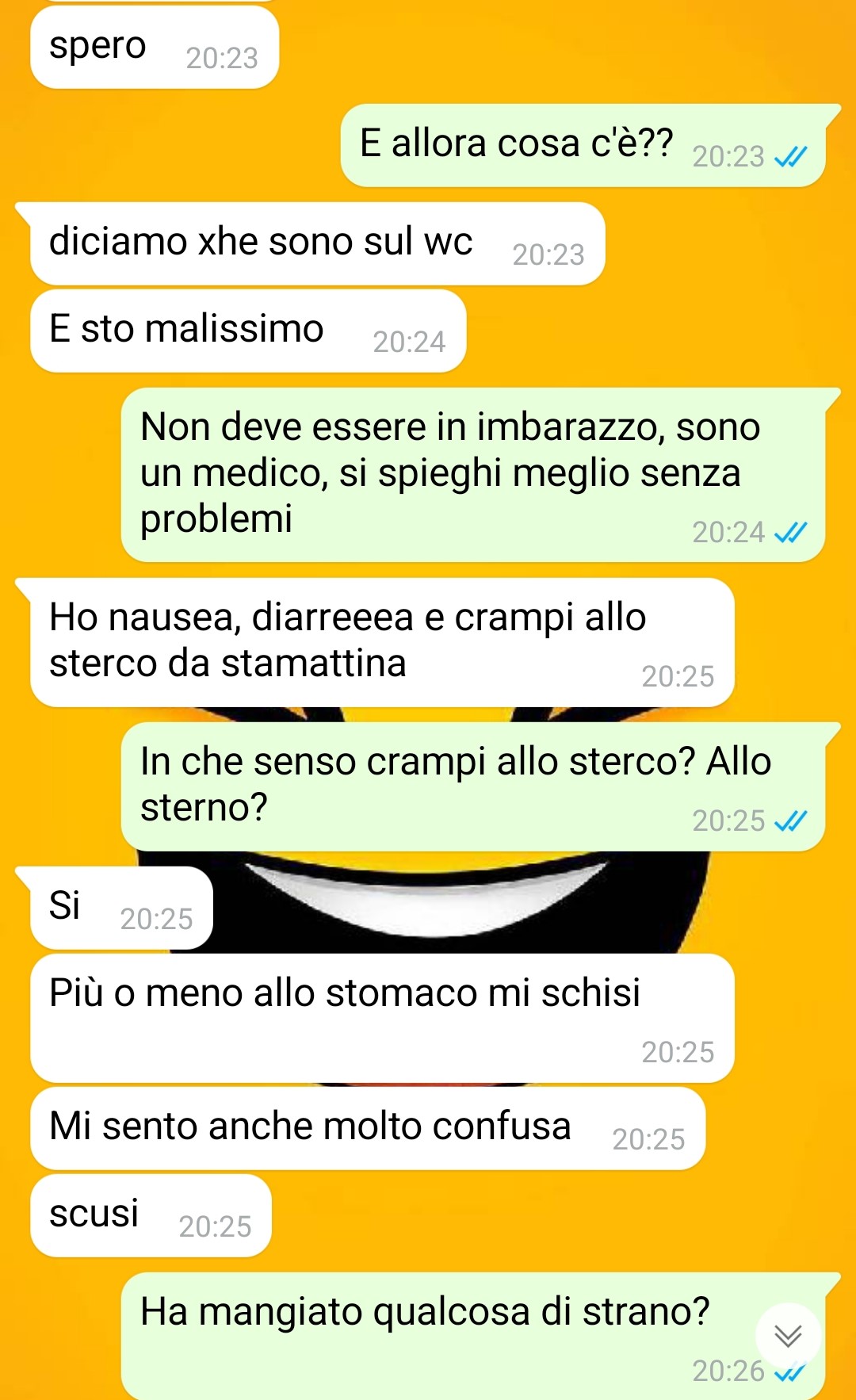Tap 'Mi sento anche molto confusa' message
This screenshot has width=856, height=1400.
368,1128
